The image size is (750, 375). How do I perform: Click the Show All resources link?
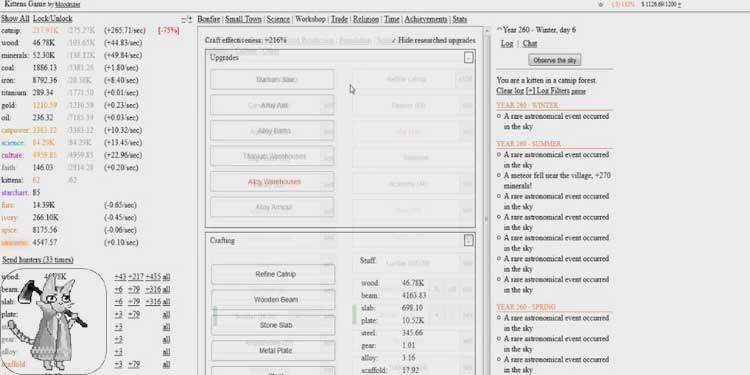15,19
